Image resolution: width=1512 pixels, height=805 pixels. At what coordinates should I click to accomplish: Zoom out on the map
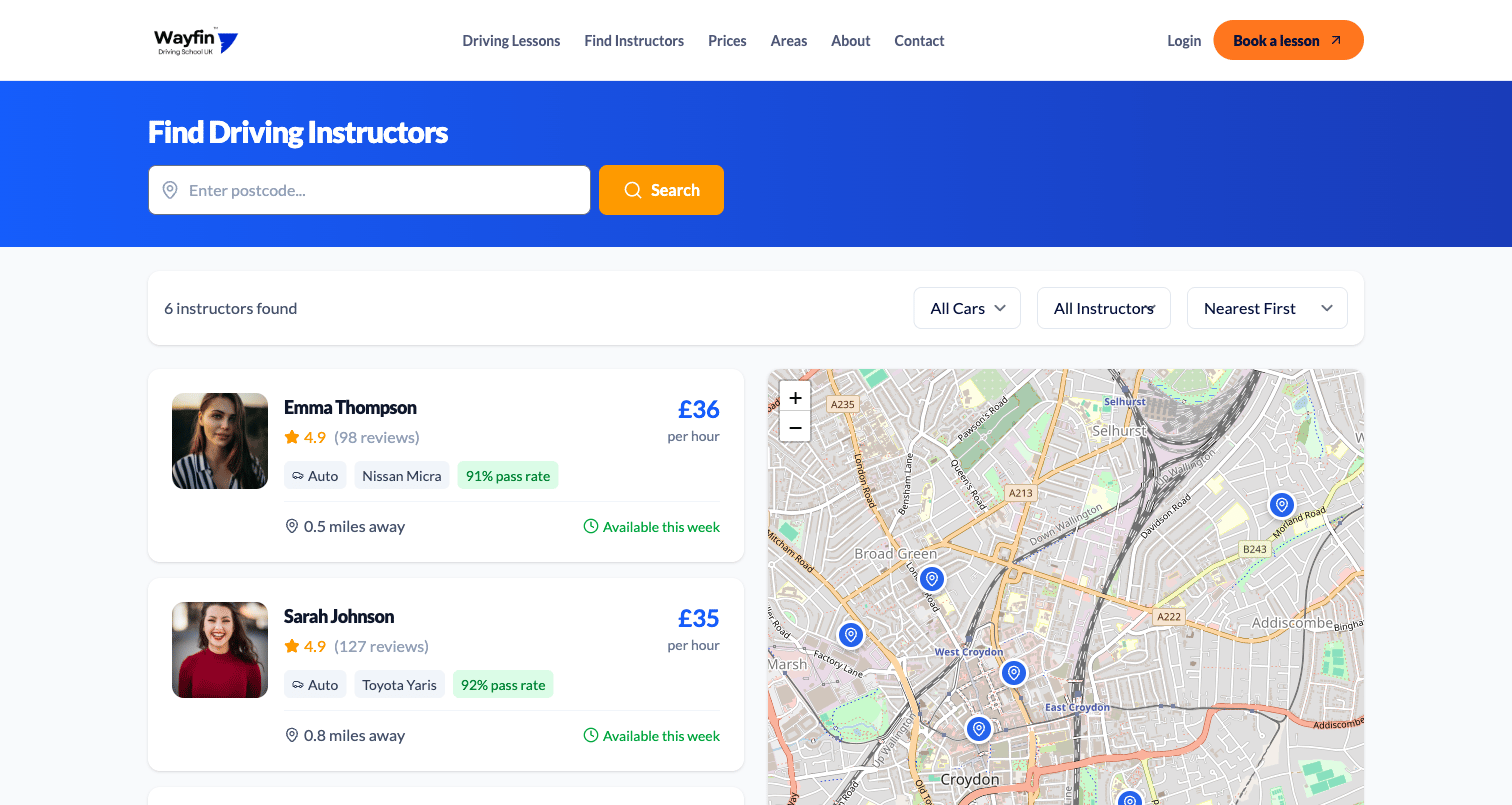795,427
